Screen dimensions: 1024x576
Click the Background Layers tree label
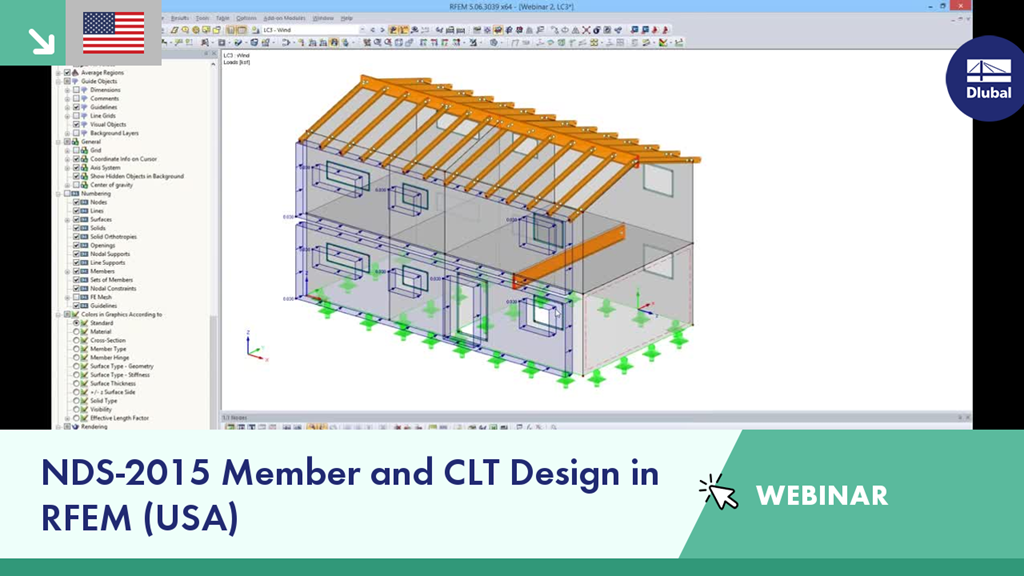(114, 133)
